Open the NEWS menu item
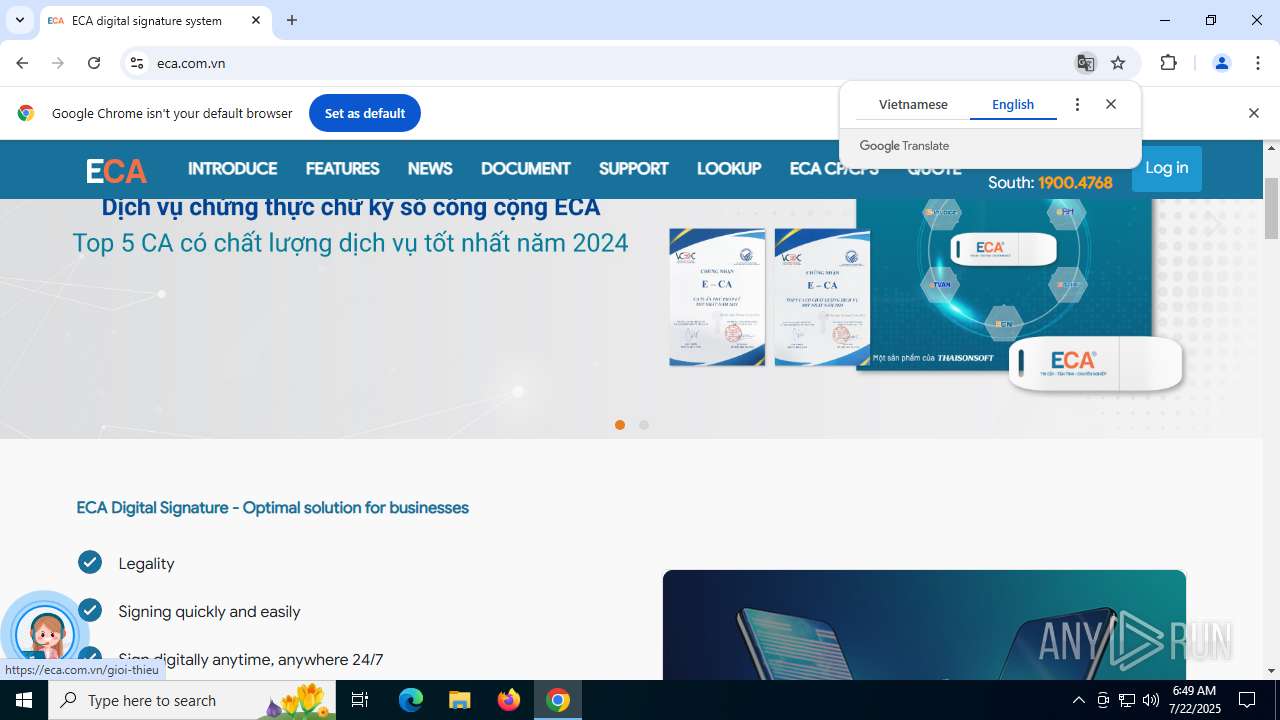This screenshot has width=1280, height=720. pos(430,169)
